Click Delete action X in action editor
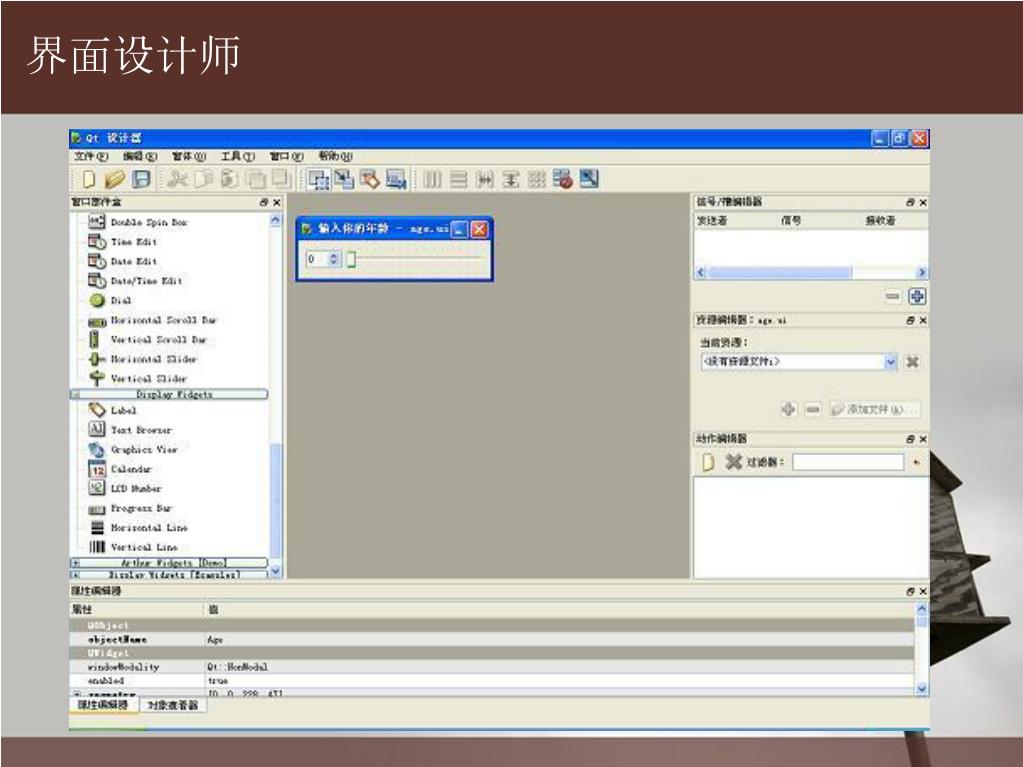 (x=734, y=462)
